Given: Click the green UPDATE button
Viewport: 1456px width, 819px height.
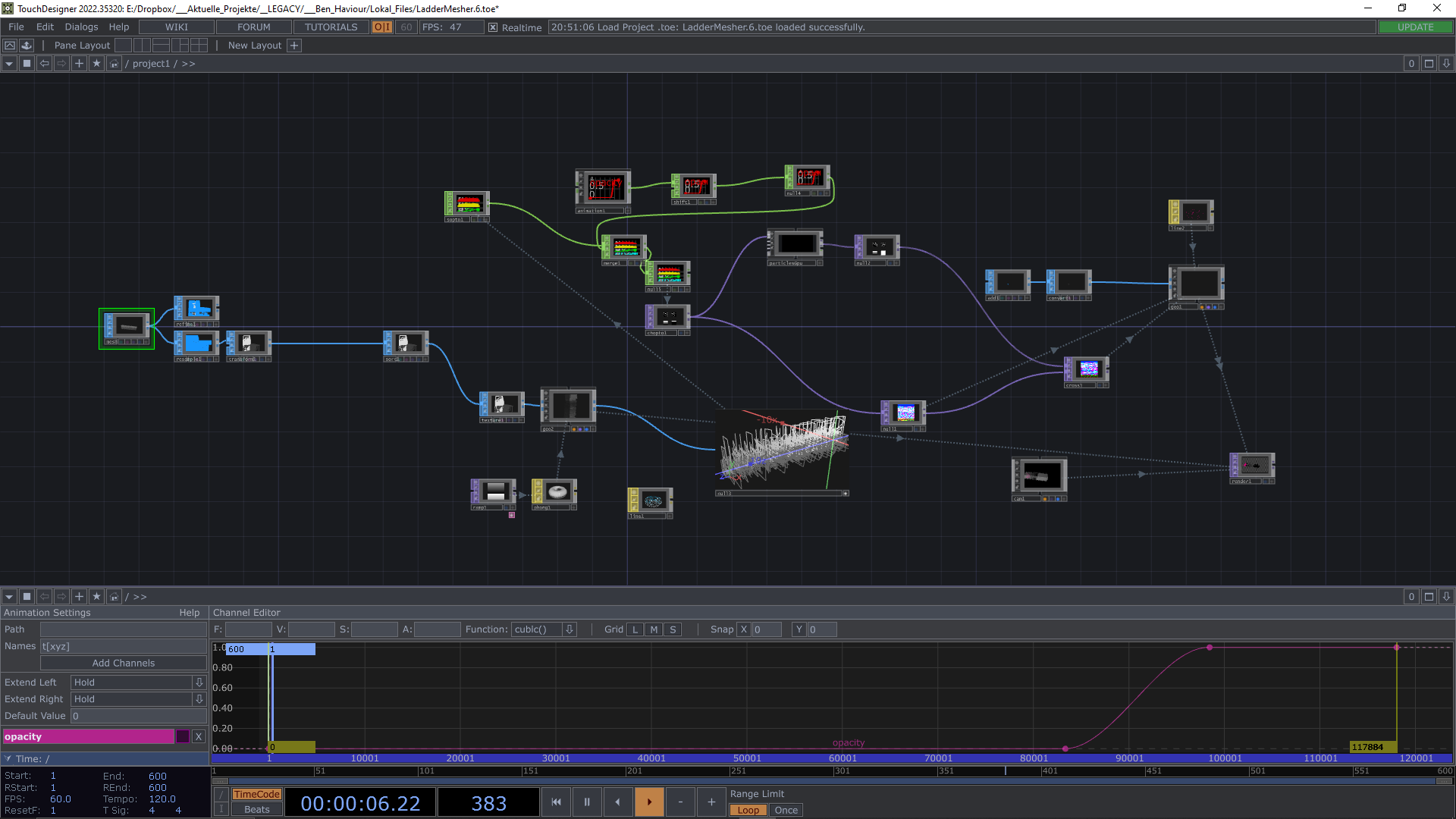Looking at the screenshot, I should click(x=1415, y=27).
